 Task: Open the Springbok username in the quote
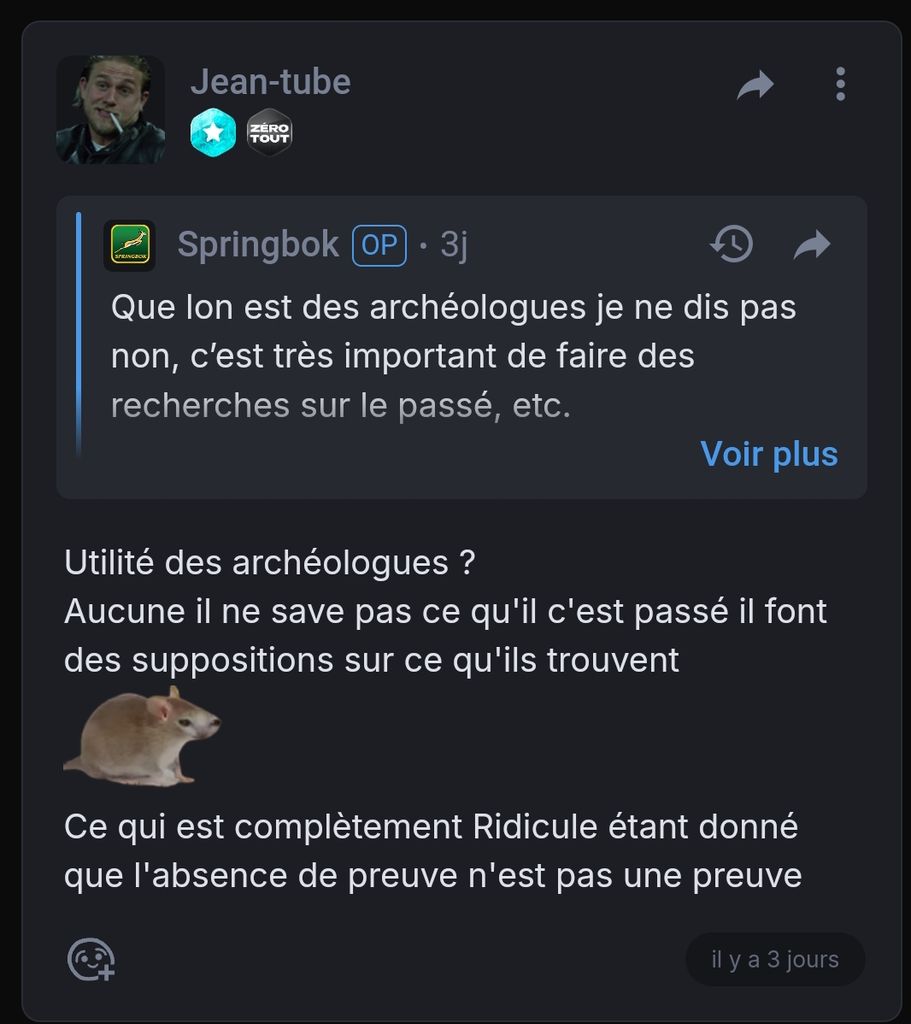click(258, 245)
